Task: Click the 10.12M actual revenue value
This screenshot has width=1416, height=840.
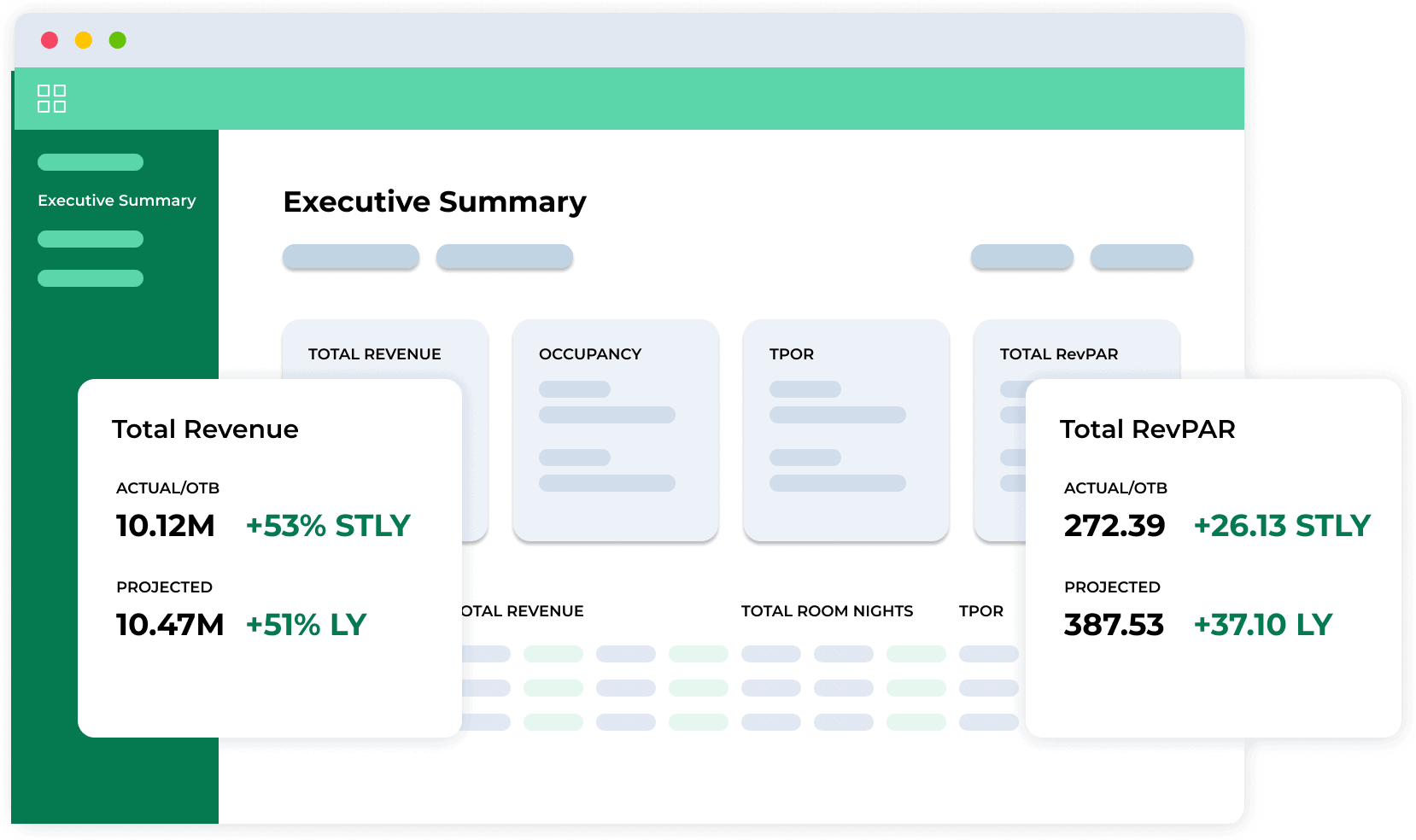Action: click(166, 526)
